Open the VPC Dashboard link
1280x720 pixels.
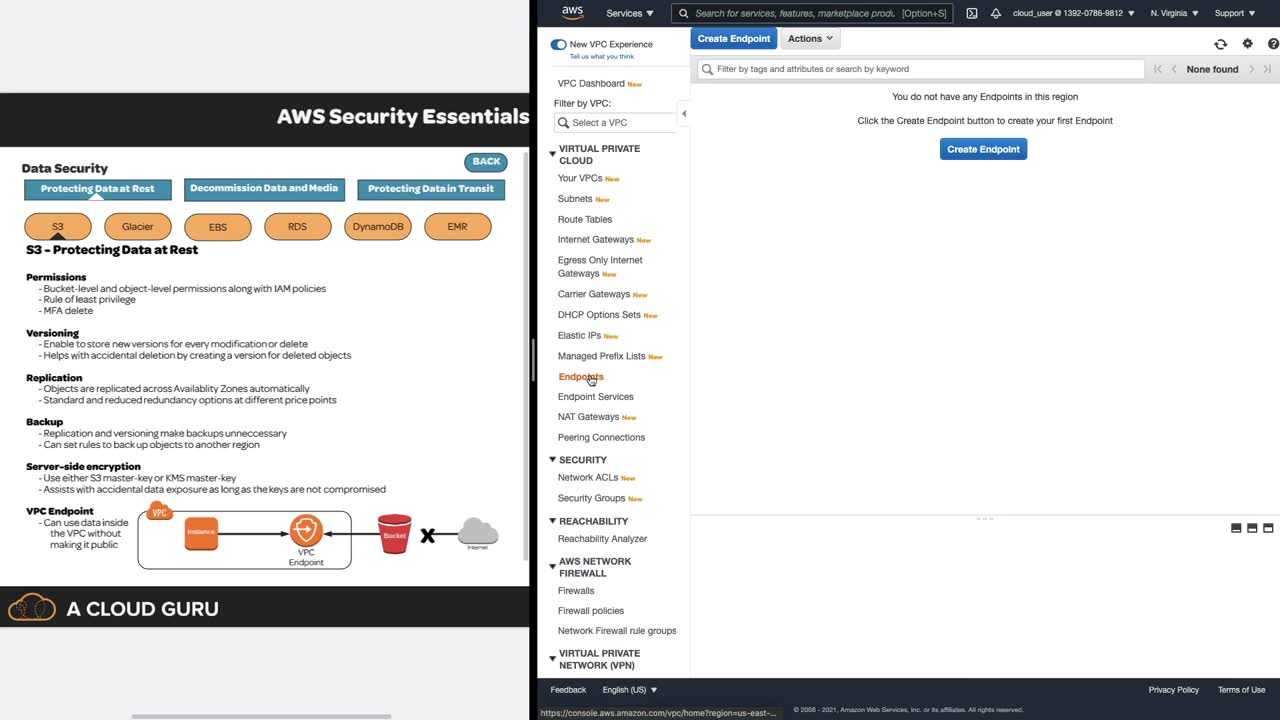[x=591, y=84]
